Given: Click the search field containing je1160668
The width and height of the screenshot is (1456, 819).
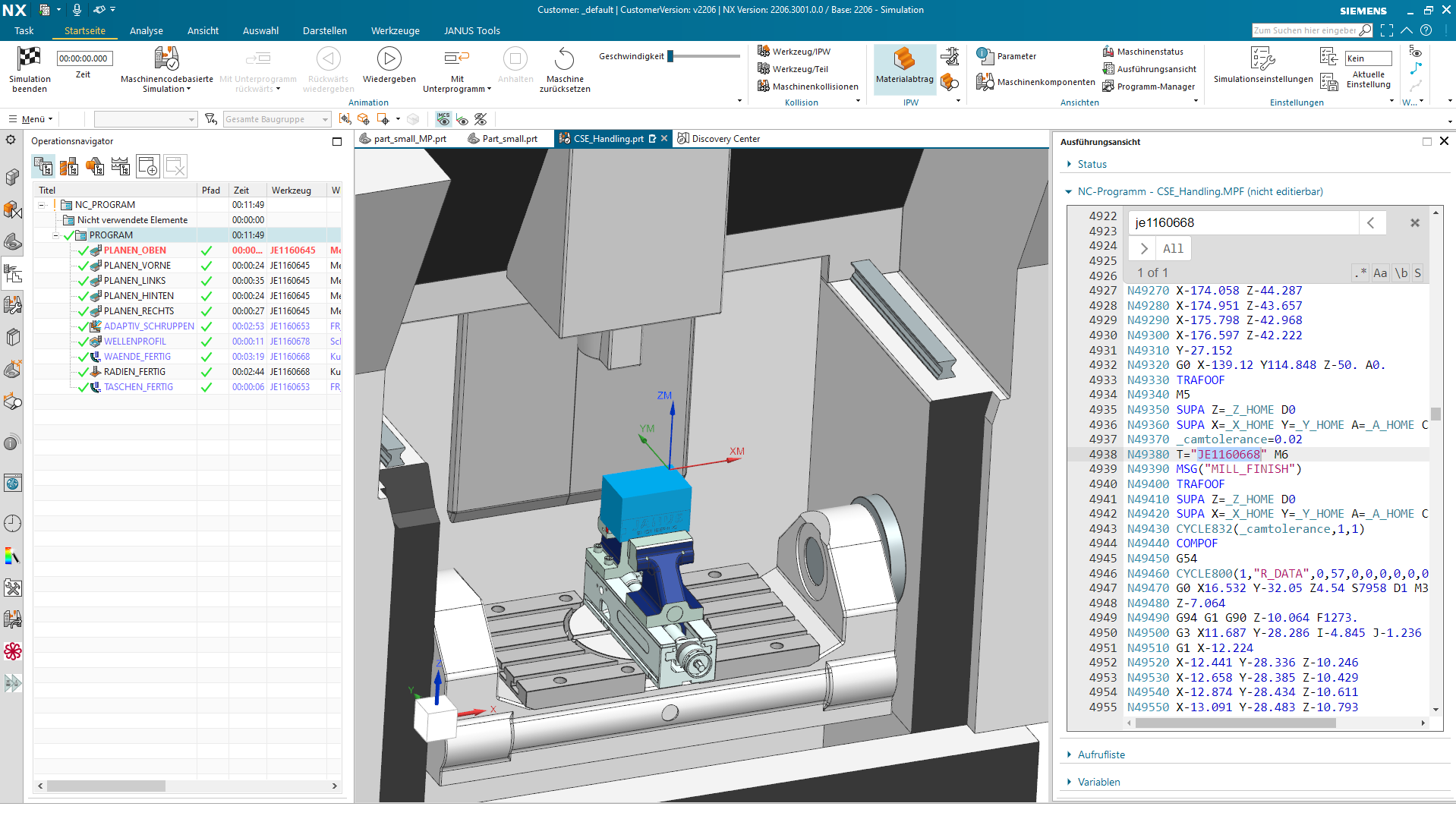Looking at the screenshot, I should click(x=1243, y=223).
